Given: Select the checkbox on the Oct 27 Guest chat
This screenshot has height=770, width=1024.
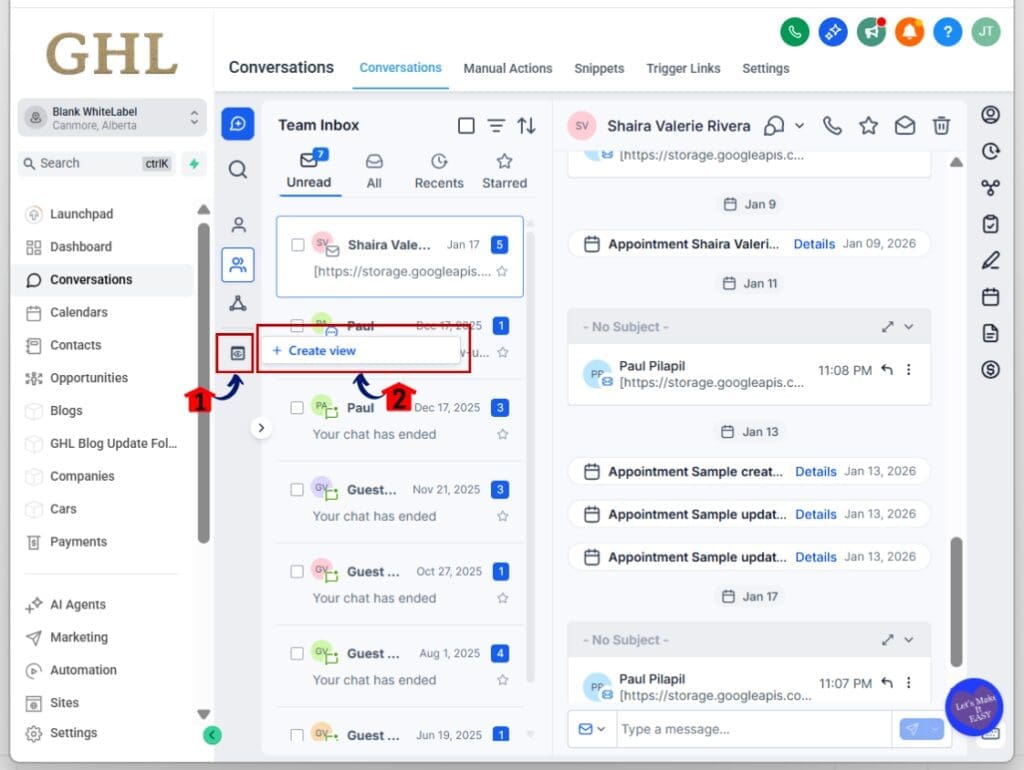Looking at the screenshot, I should (297, 572).
